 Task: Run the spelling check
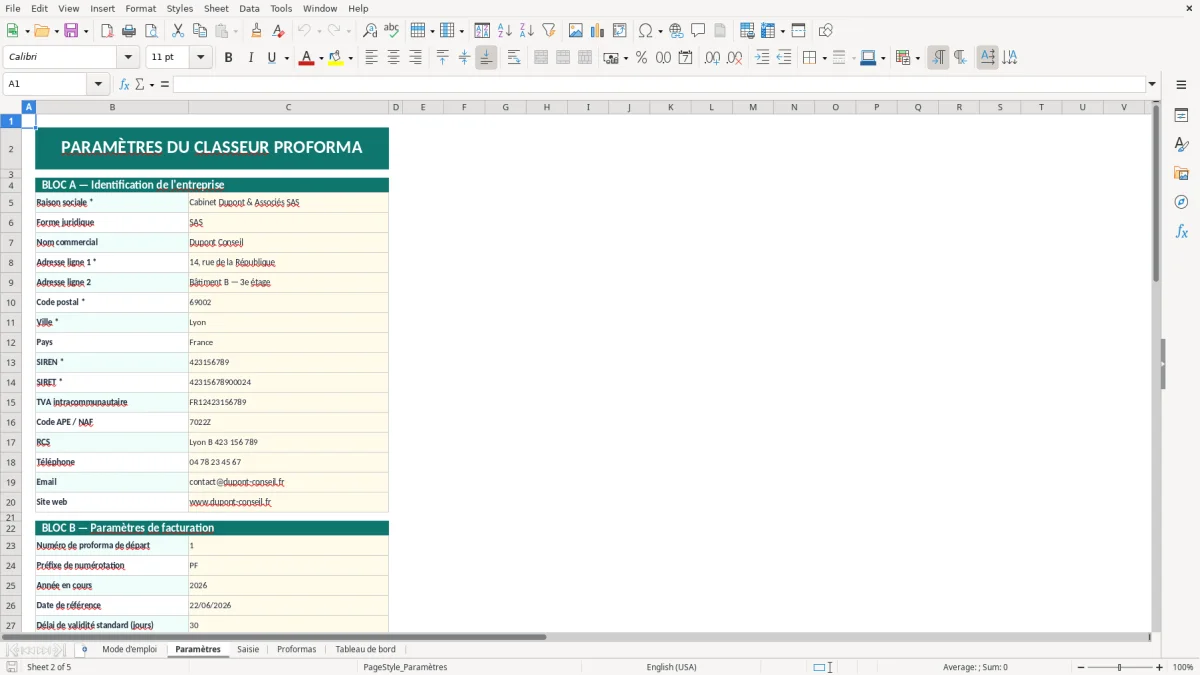pos(392,31)
